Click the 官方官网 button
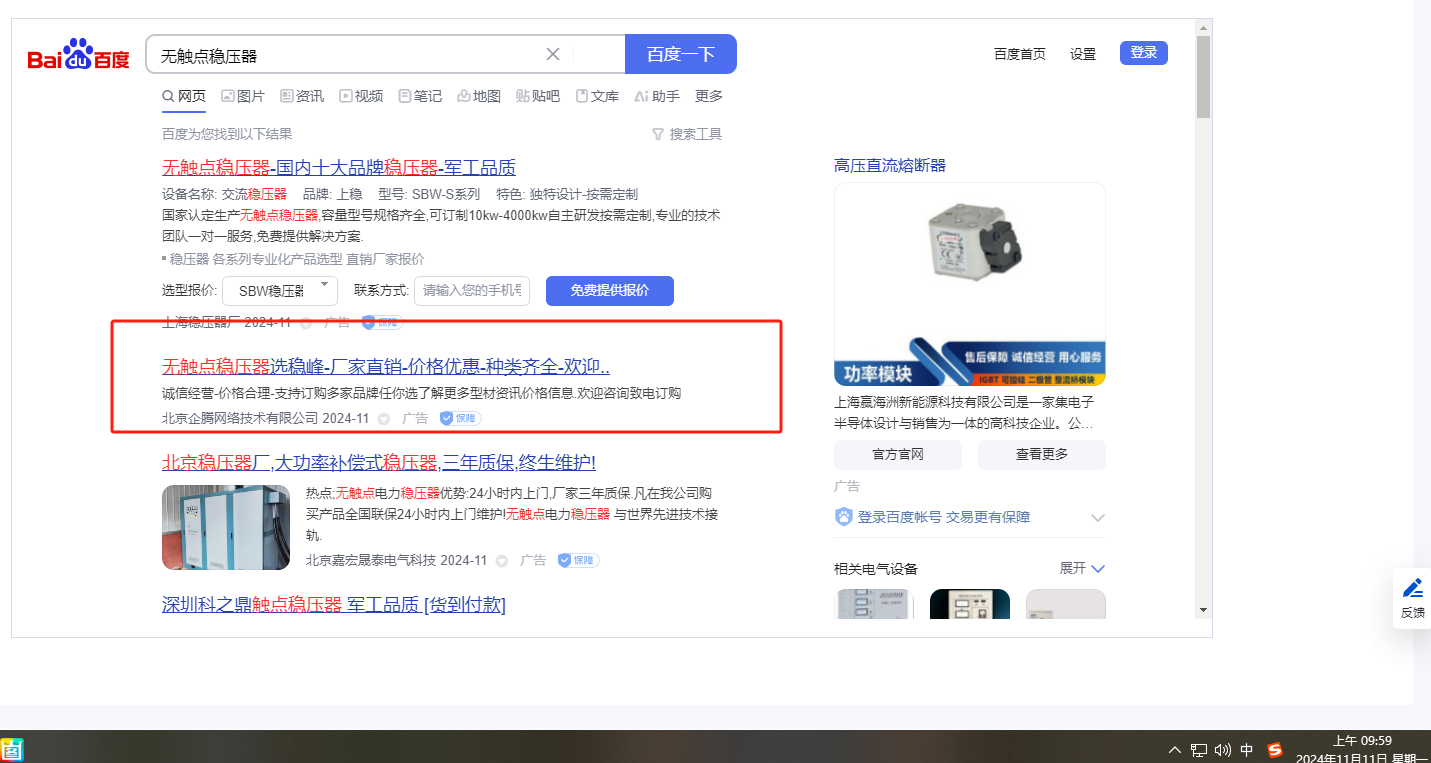 [898, 454]
